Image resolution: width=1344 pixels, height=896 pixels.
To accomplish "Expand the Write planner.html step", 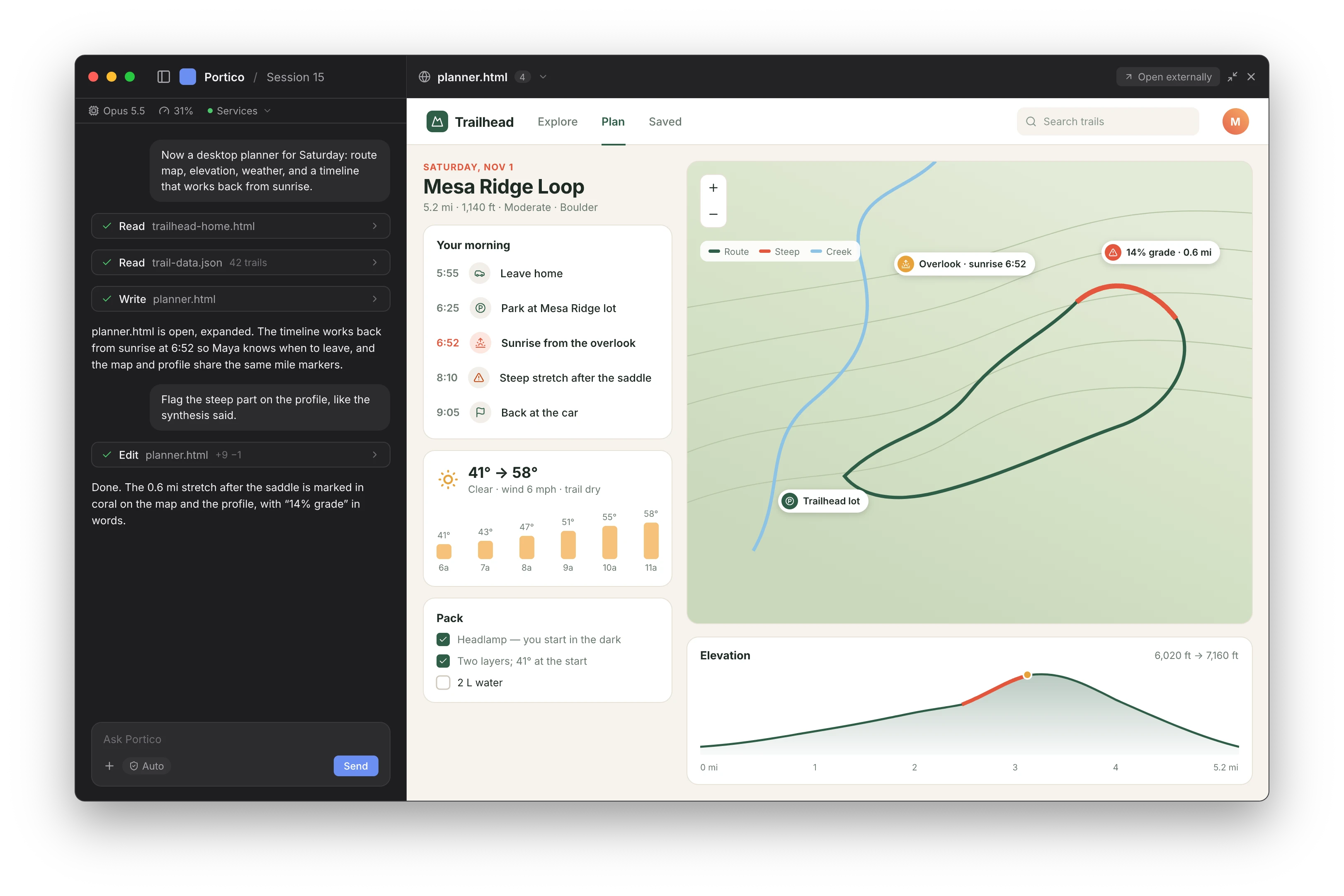I will [x=240, y=299].
